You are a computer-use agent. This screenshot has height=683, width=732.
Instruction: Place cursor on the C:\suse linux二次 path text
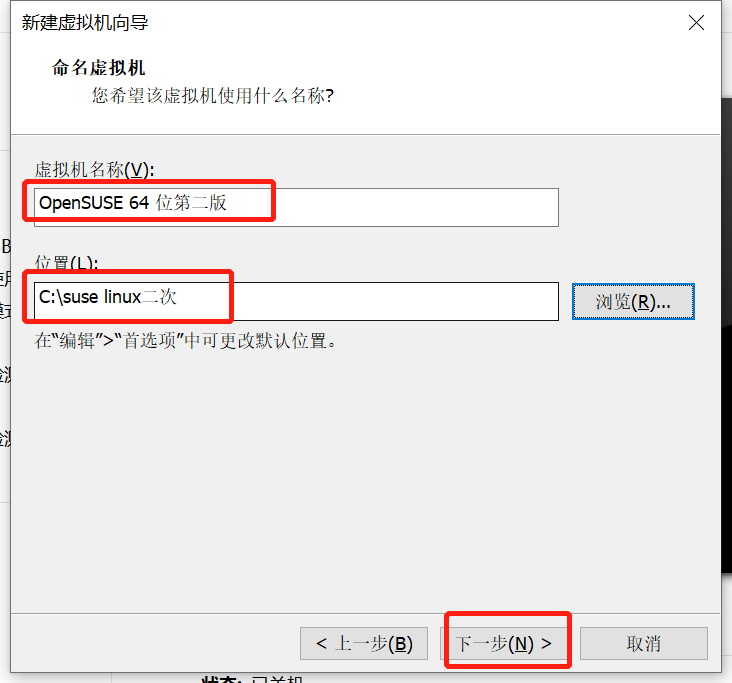108,298
